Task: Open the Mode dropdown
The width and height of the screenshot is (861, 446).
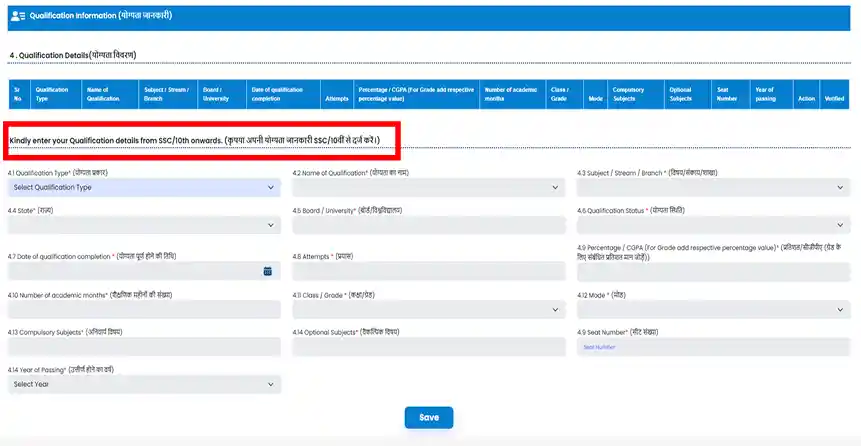Action: (x=713, y=310)
